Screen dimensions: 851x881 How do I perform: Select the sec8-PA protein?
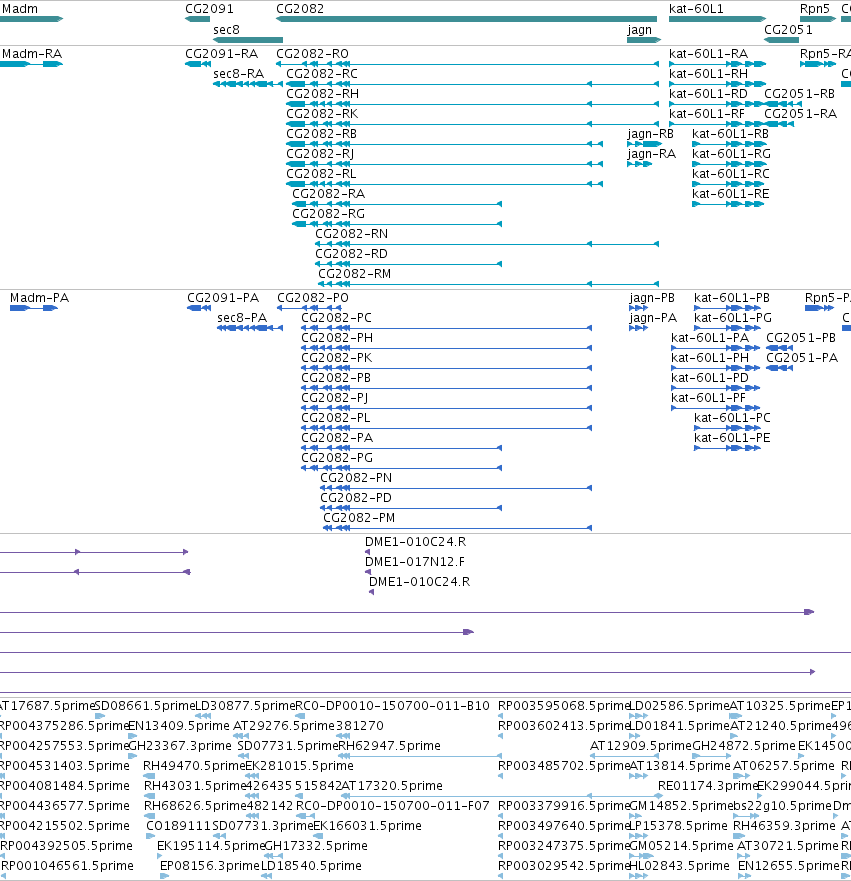(242, 318)
